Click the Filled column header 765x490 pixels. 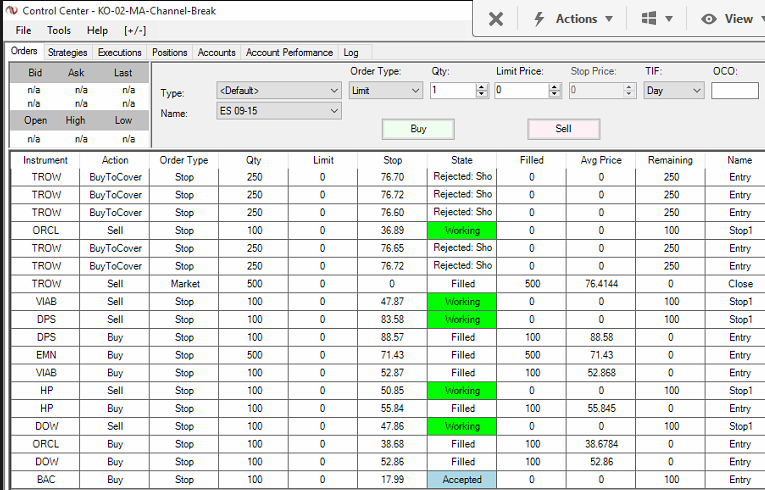531,160
